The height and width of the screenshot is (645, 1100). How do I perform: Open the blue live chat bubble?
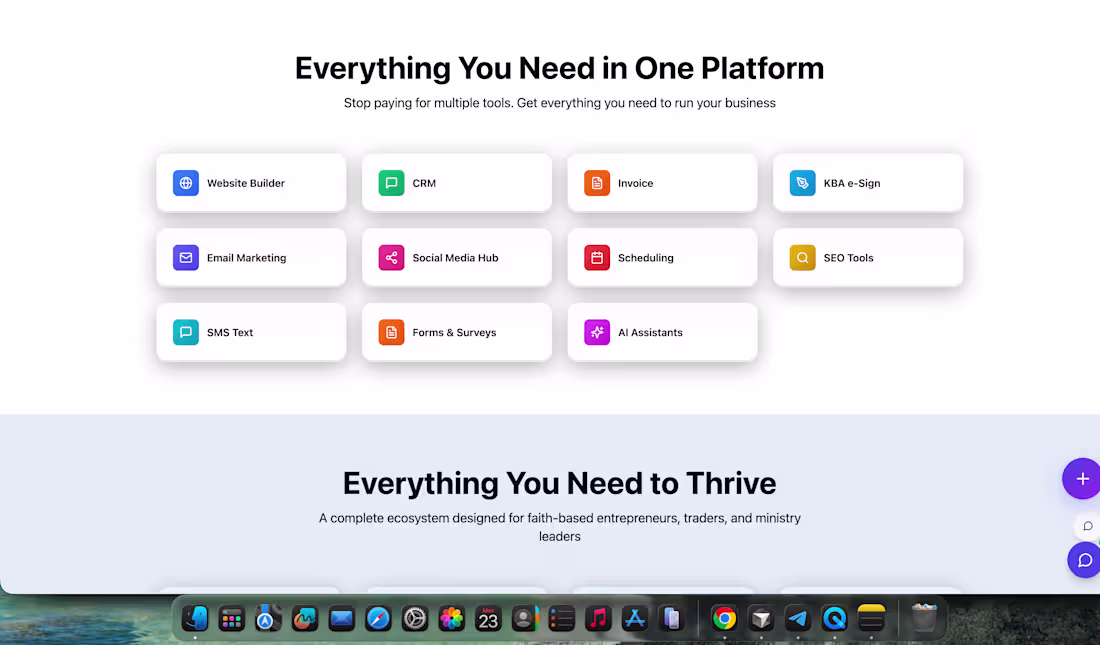[x=1084, y=560]
